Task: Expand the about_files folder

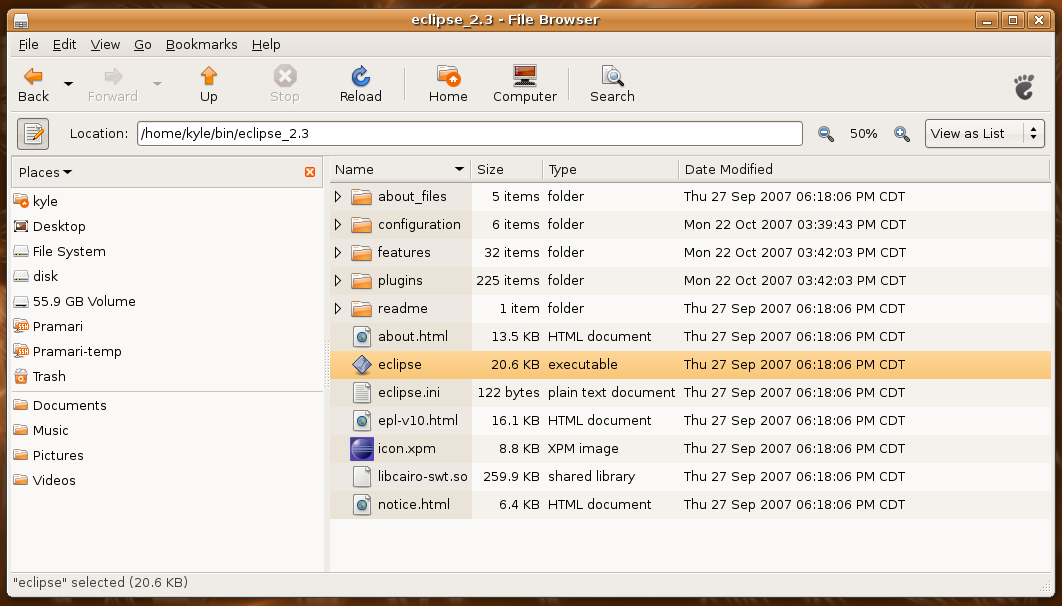Action: point(338,196)
